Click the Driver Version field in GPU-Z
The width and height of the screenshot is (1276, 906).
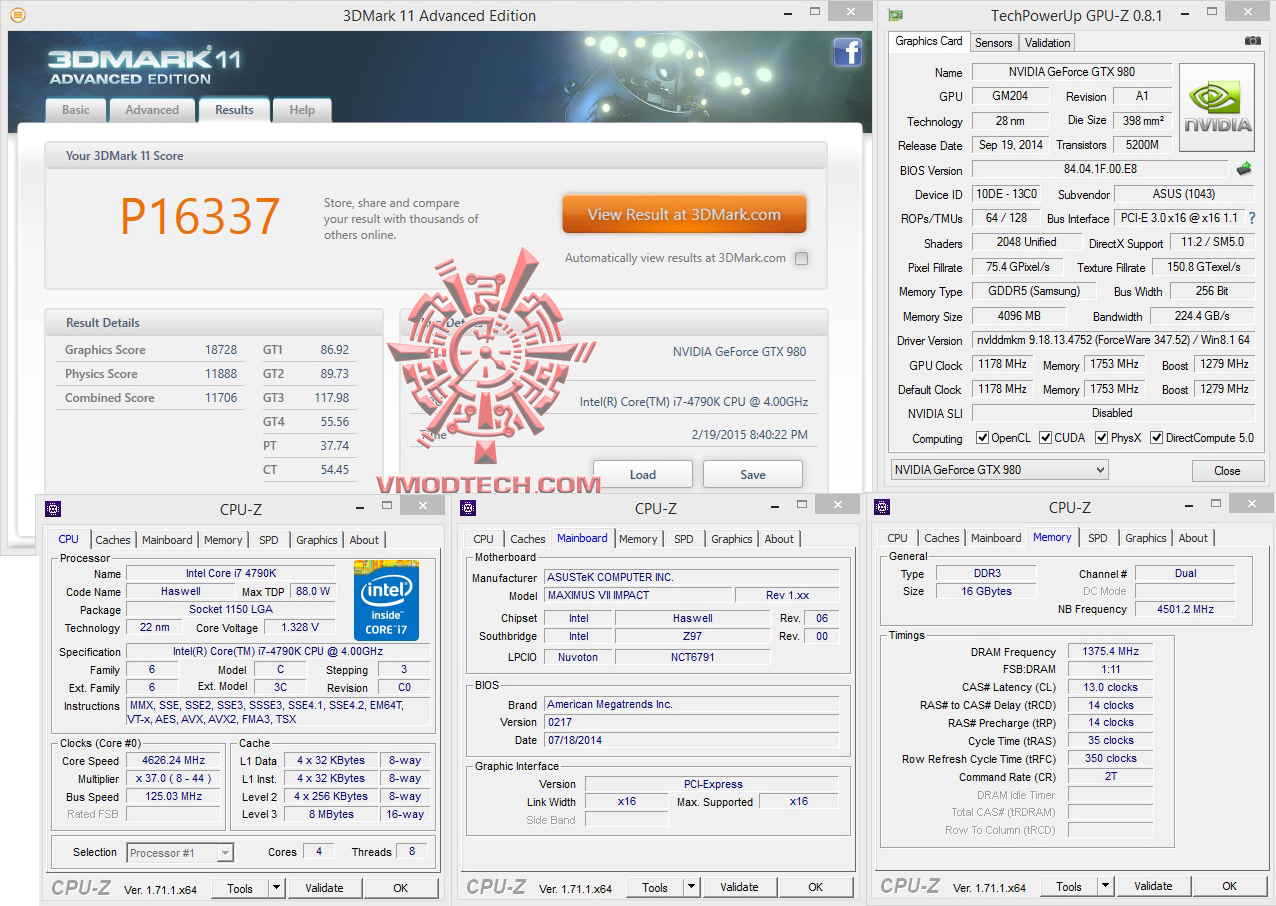[1114, 341]
